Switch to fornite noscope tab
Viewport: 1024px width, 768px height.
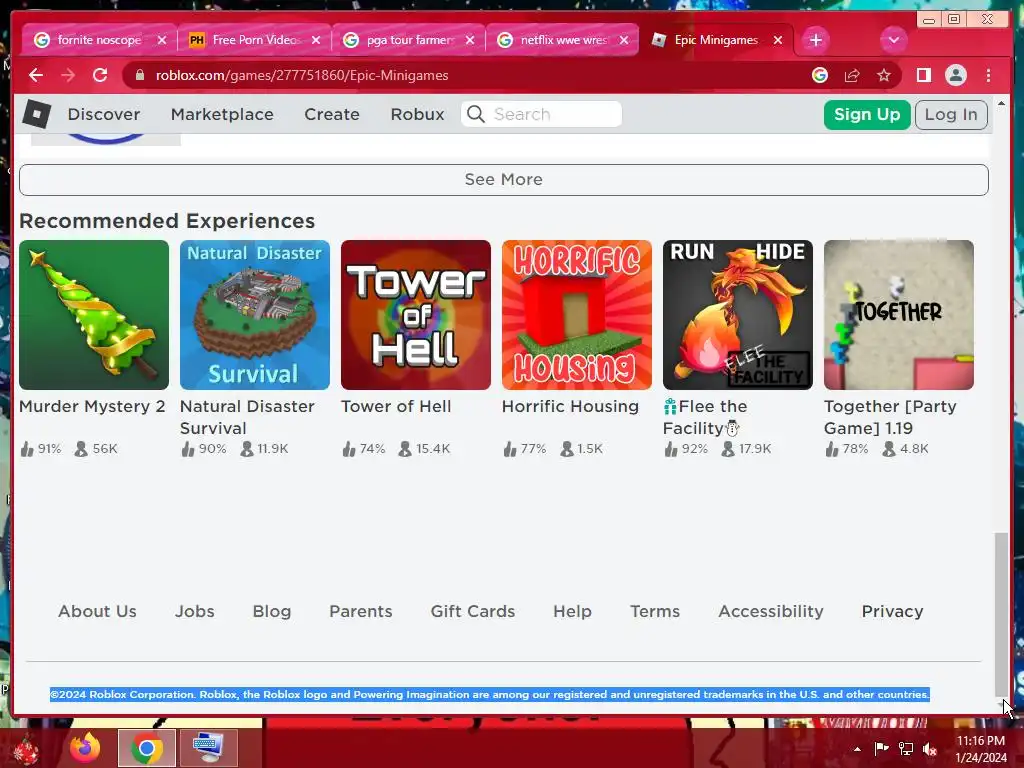[x=99, y=40]
